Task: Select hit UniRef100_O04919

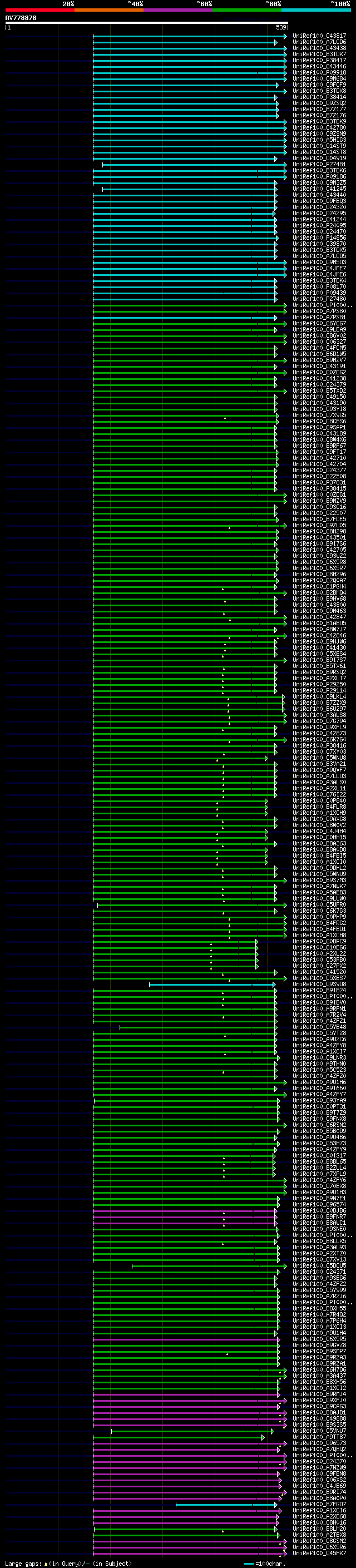Action: click(x=319, y=159)
